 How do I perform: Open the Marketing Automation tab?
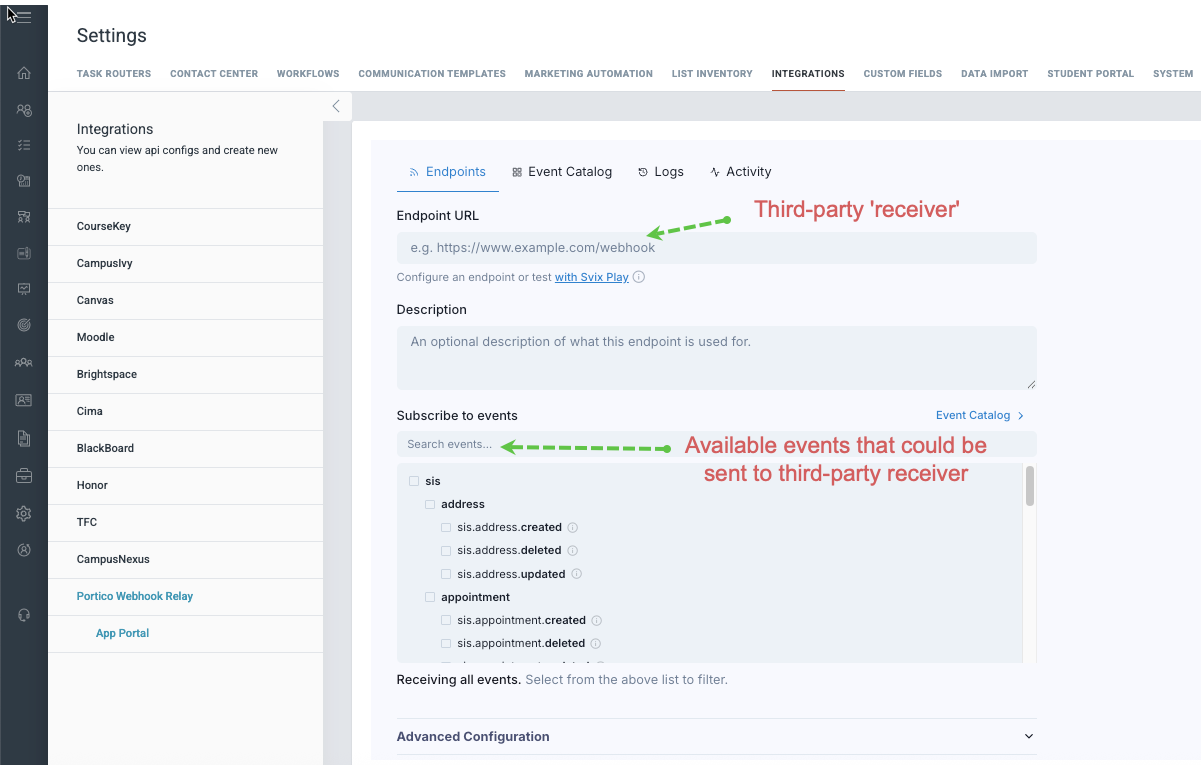589,74
